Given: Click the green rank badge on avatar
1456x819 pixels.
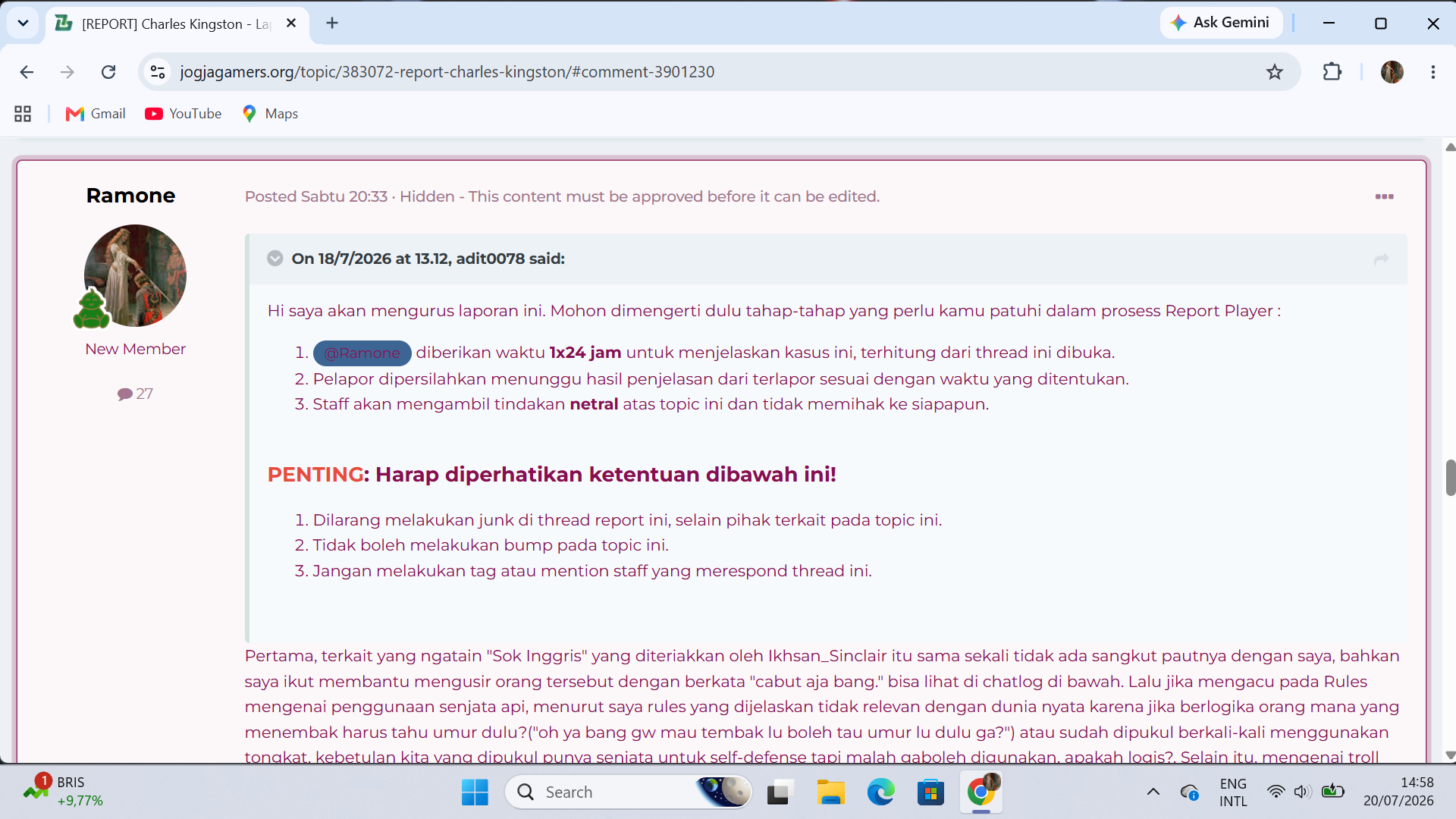Looking at the screenshot, I should tap(91, 309).
